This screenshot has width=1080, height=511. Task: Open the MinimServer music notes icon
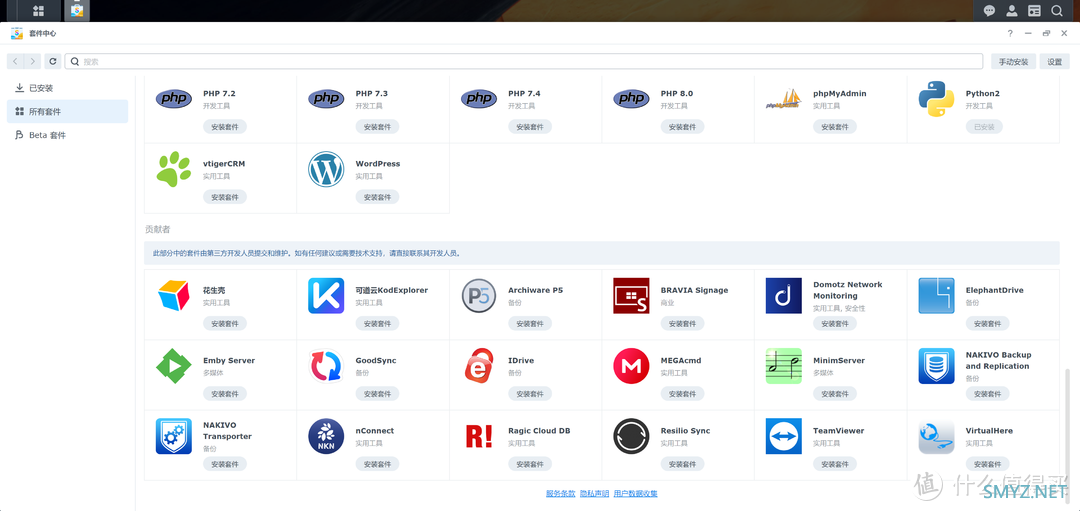(784, 366)
